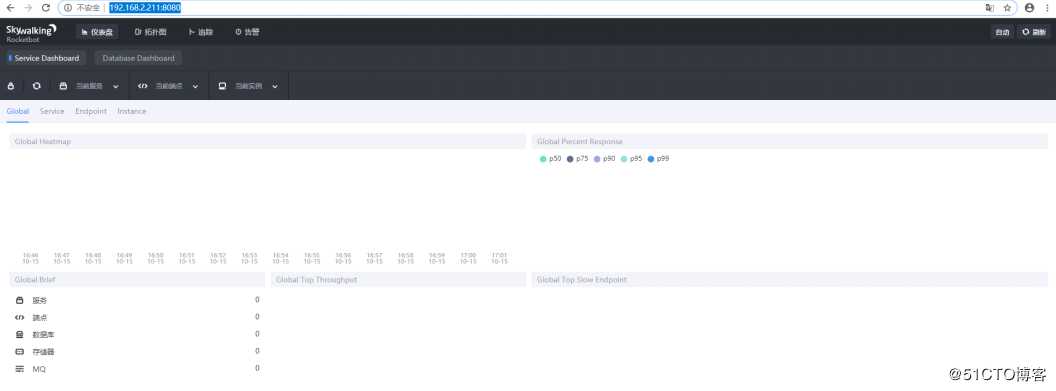Switch to the Endpoint tab

tap(91, 111)
